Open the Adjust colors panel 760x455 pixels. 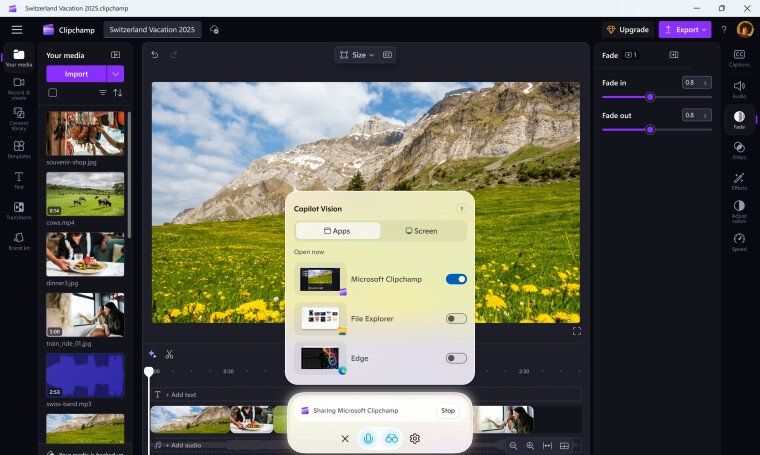739,211
